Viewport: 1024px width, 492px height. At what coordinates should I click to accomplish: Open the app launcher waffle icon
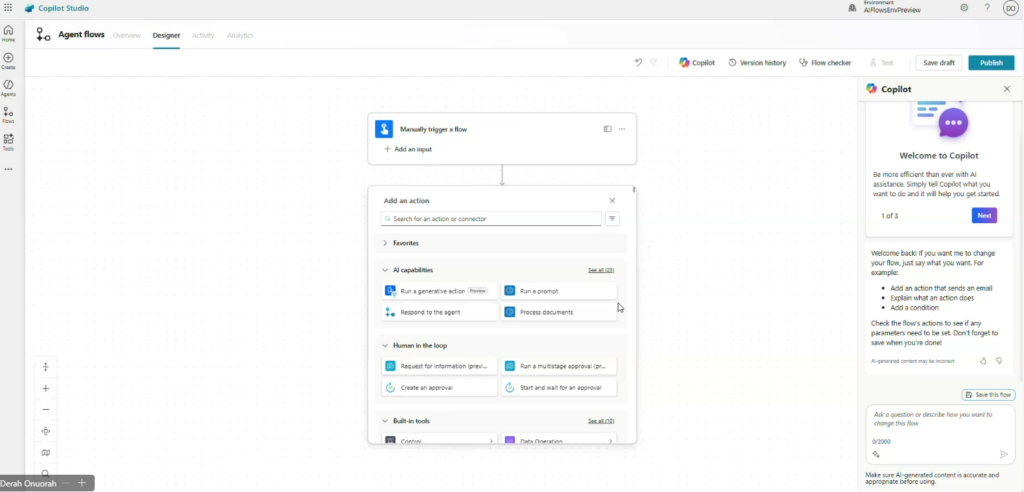click(x=8, y=8)
